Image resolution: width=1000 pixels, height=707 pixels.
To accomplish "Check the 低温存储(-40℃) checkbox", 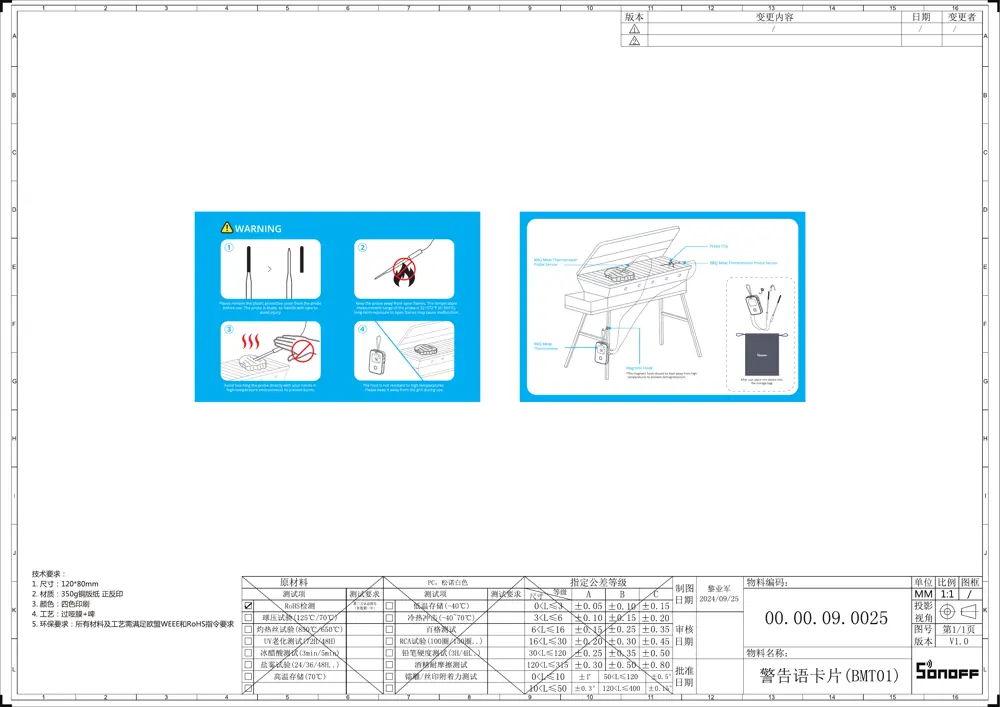I will tap(390, 606).
